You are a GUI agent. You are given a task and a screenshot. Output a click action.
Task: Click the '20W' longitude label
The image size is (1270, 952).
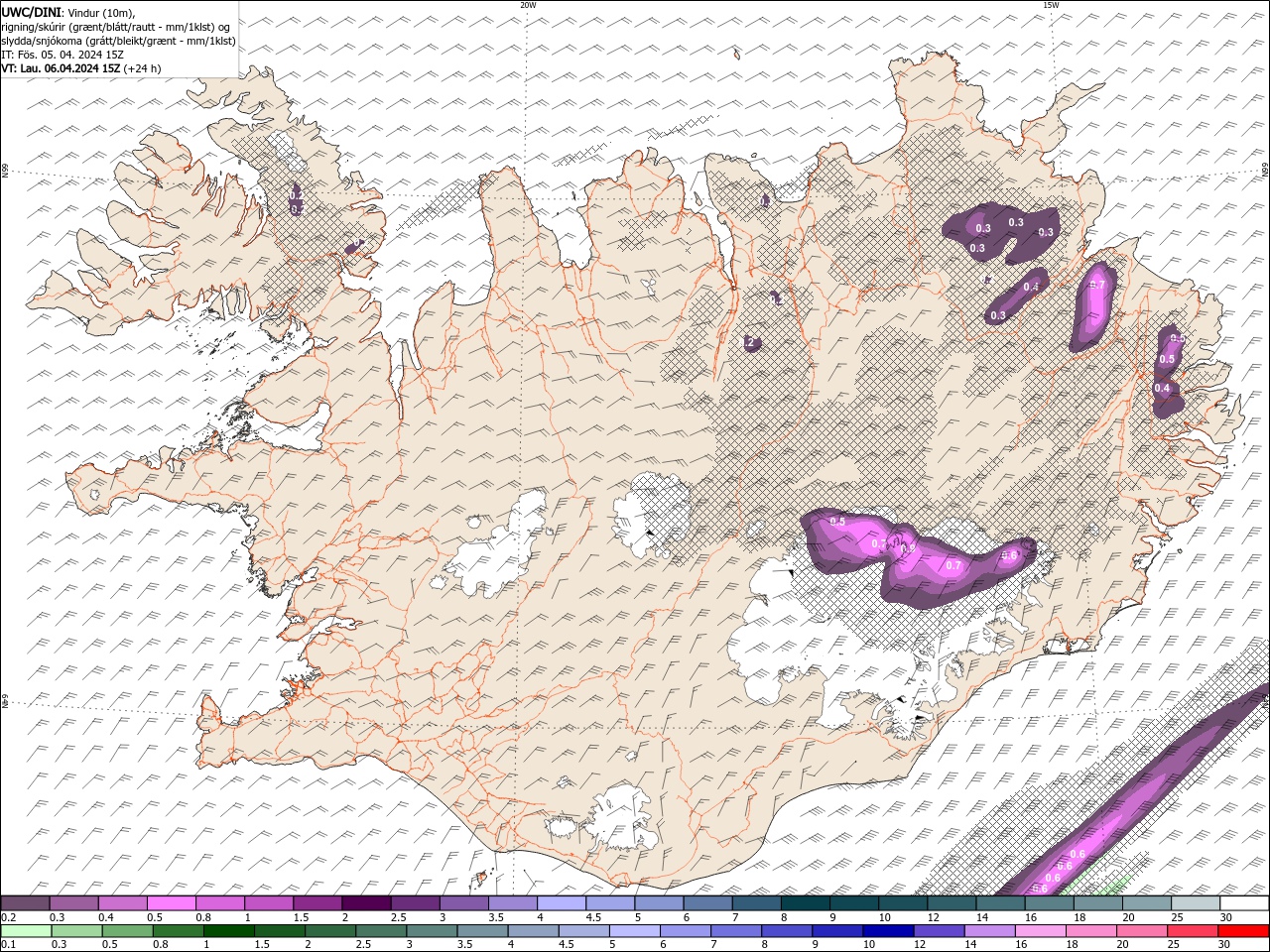[528, 5]
